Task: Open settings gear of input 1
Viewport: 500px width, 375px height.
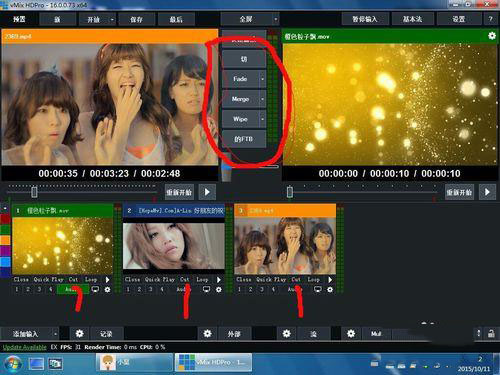Action: coord(107,289)
